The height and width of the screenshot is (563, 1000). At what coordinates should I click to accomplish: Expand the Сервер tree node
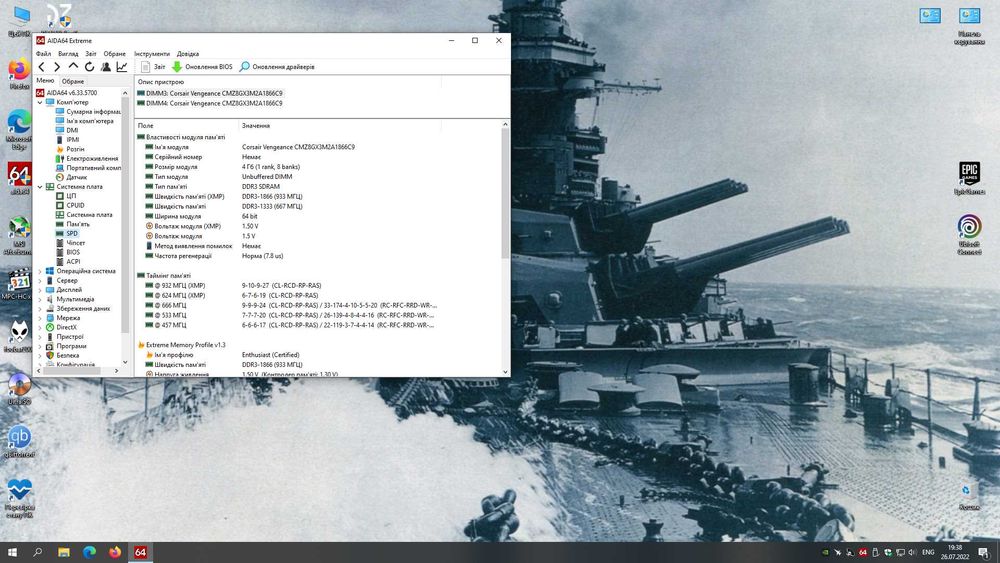point(40,281)
